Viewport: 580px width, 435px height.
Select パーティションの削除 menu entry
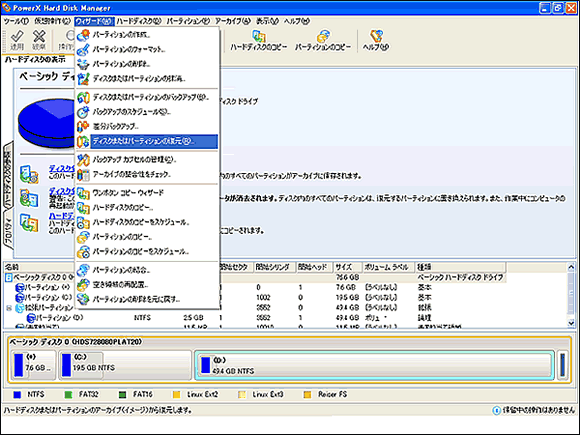[147, 64]
